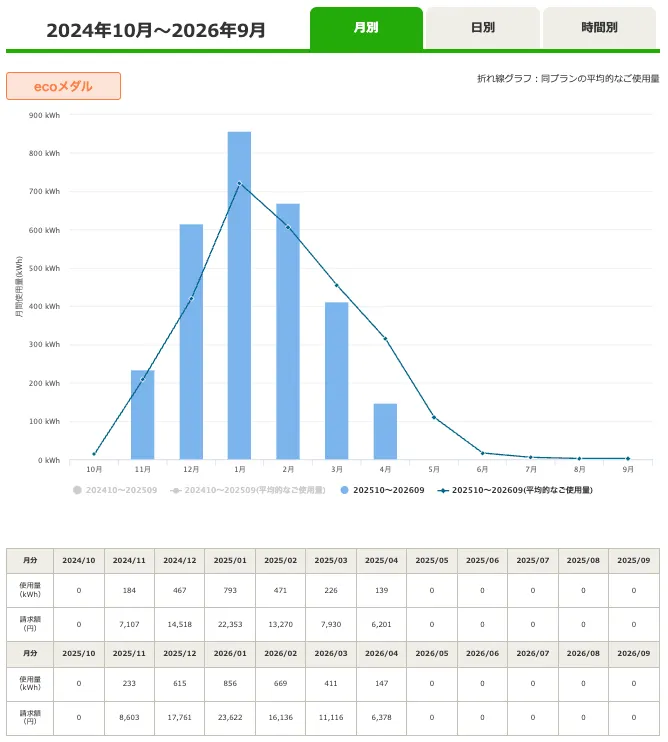
Task: Click the April usage bar
Action: click(385, 431)
